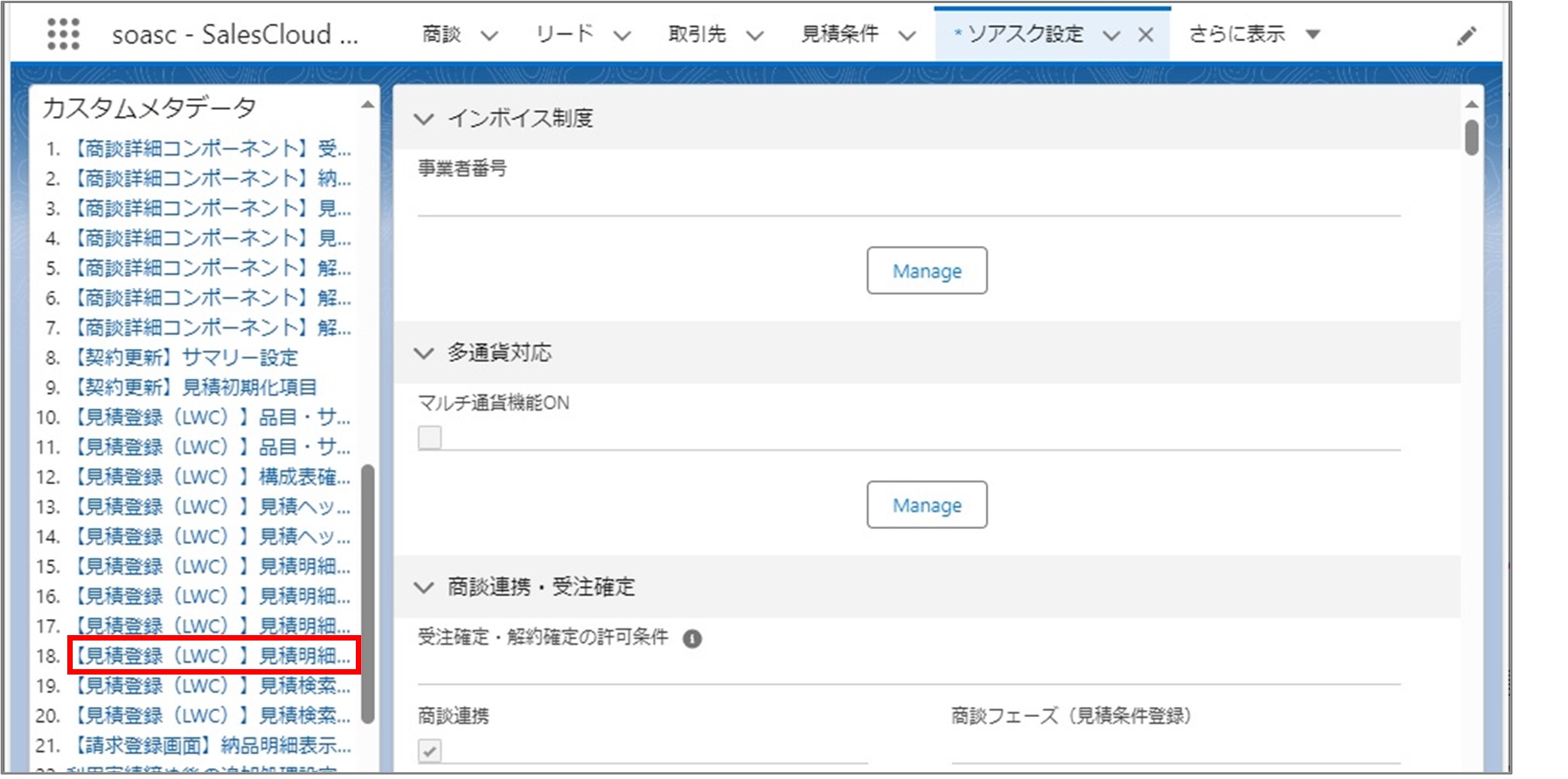
Task: Click the 事業者番号 field
Action: tap(909, 200)
